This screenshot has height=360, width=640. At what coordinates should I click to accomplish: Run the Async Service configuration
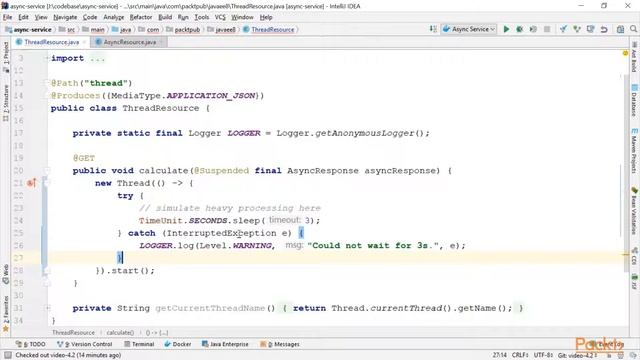[x=506, y=29]
